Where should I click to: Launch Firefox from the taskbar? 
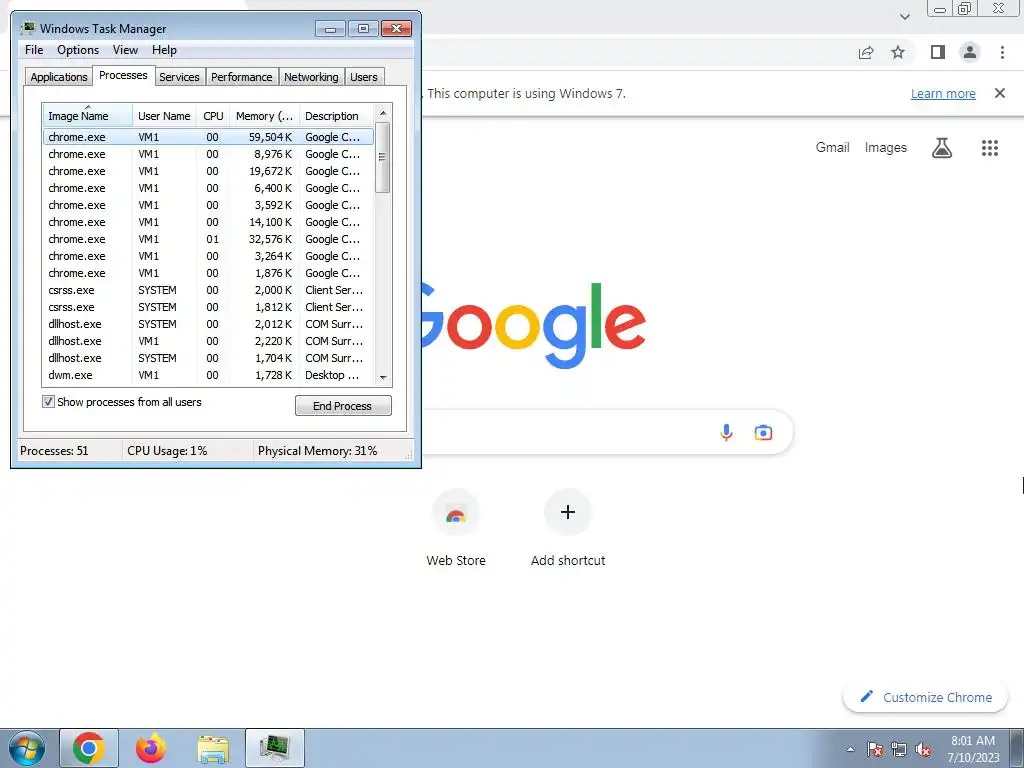tap(151, 748)
